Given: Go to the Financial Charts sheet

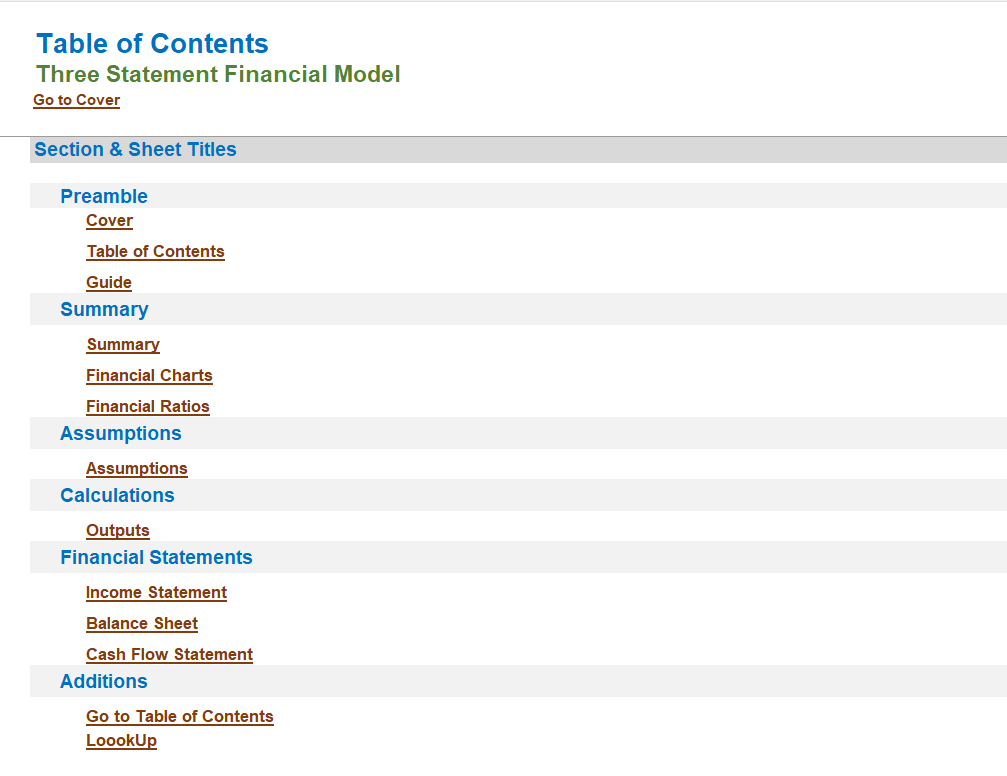Looking at the screenshot, I should coord(149,375).
